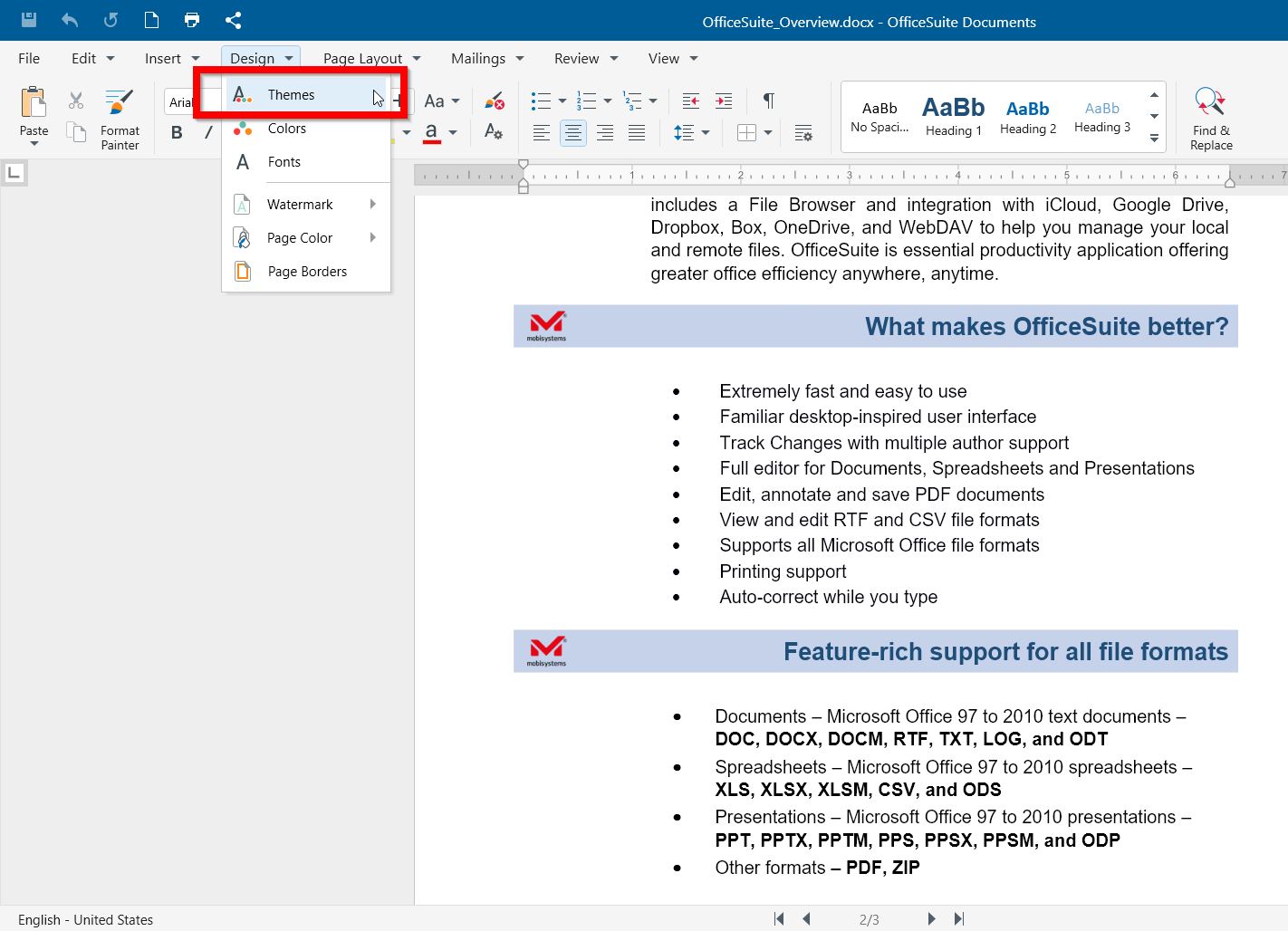Apply bold formatting
The width and height of the screenshot is (1288, 931).
177,133
